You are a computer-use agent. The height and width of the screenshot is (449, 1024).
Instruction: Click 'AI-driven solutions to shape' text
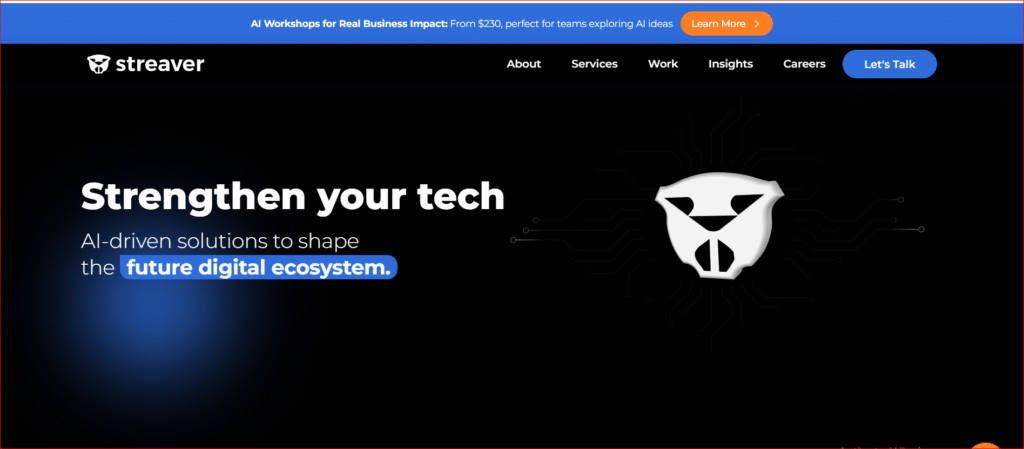pos(220,241)
